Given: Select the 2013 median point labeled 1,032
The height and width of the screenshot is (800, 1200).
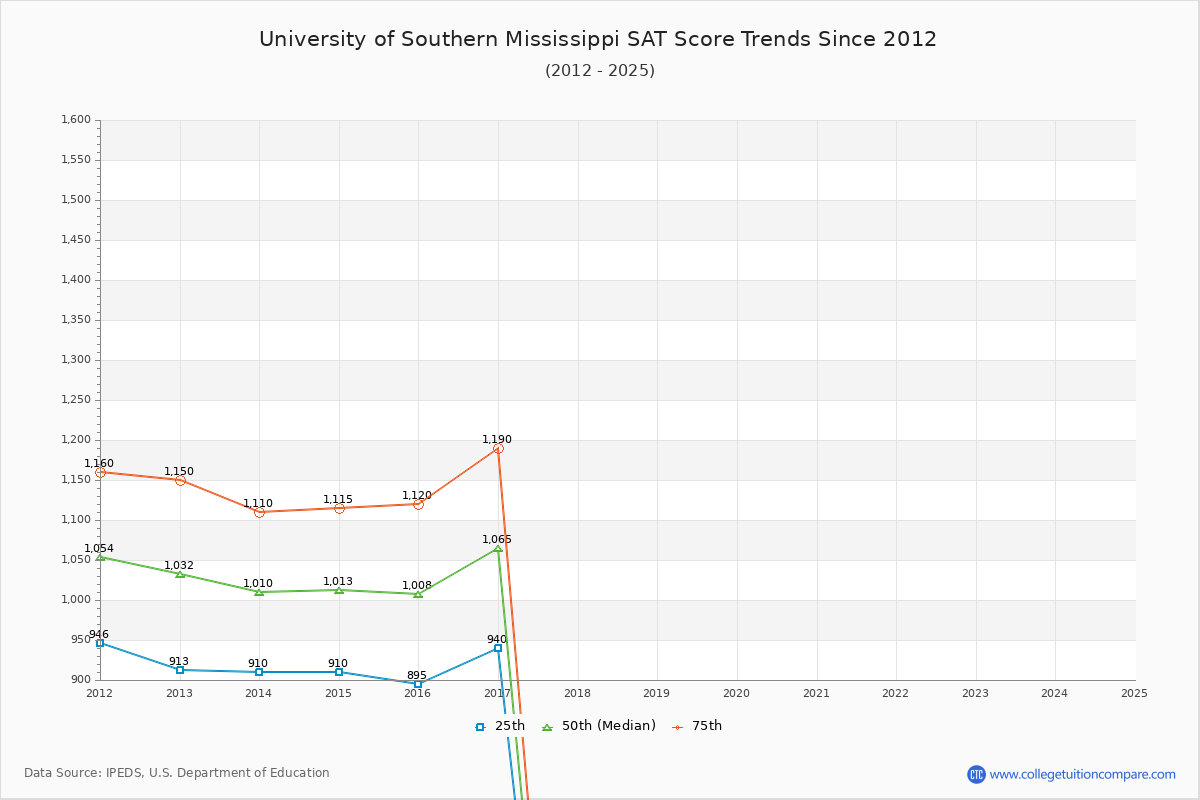Looking at the screenshot, I should click(x=180, y=574).
